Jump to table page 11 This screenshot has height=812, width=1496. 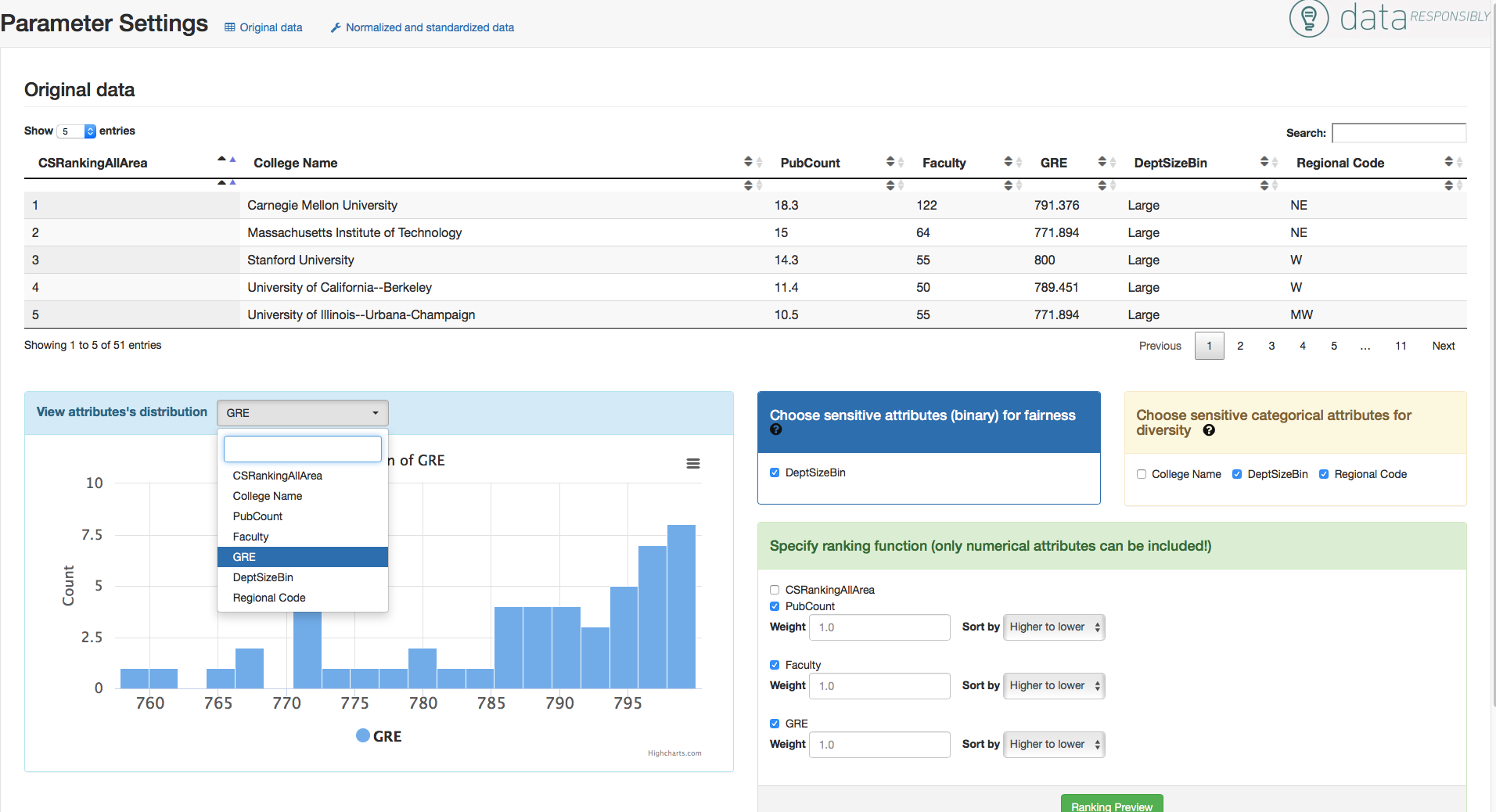point(1401,346)
